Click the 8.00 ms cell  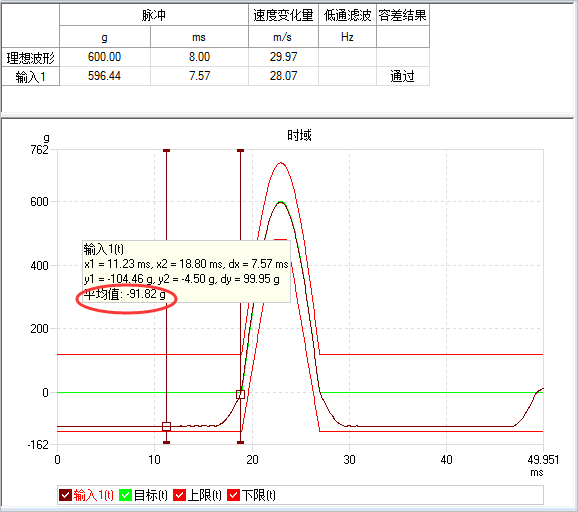pyautogui.click(x=199, y=57)
